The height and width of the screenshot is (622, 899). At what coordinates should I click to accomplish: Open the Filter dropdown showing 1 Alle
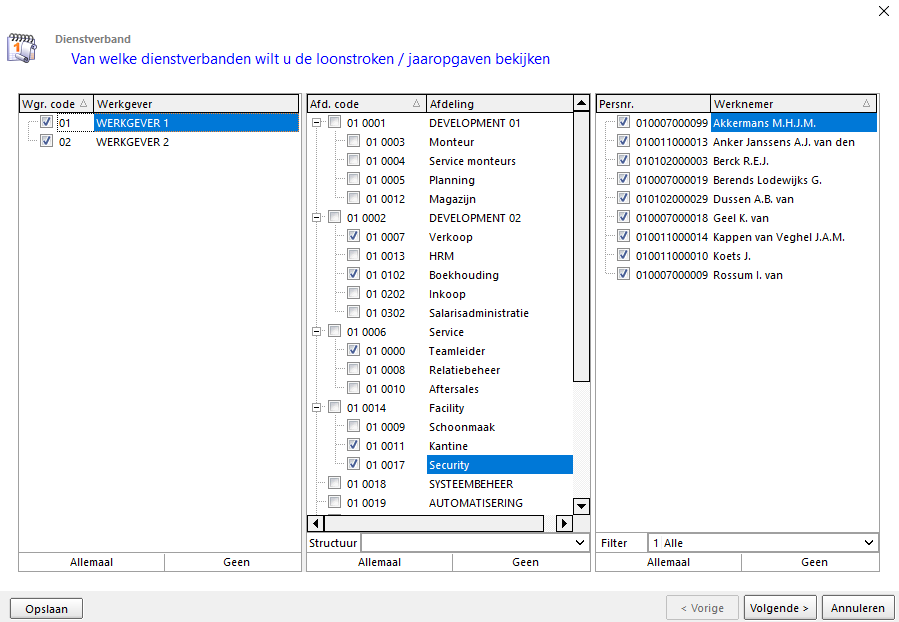pyautogui.click(x=868, y=543)
